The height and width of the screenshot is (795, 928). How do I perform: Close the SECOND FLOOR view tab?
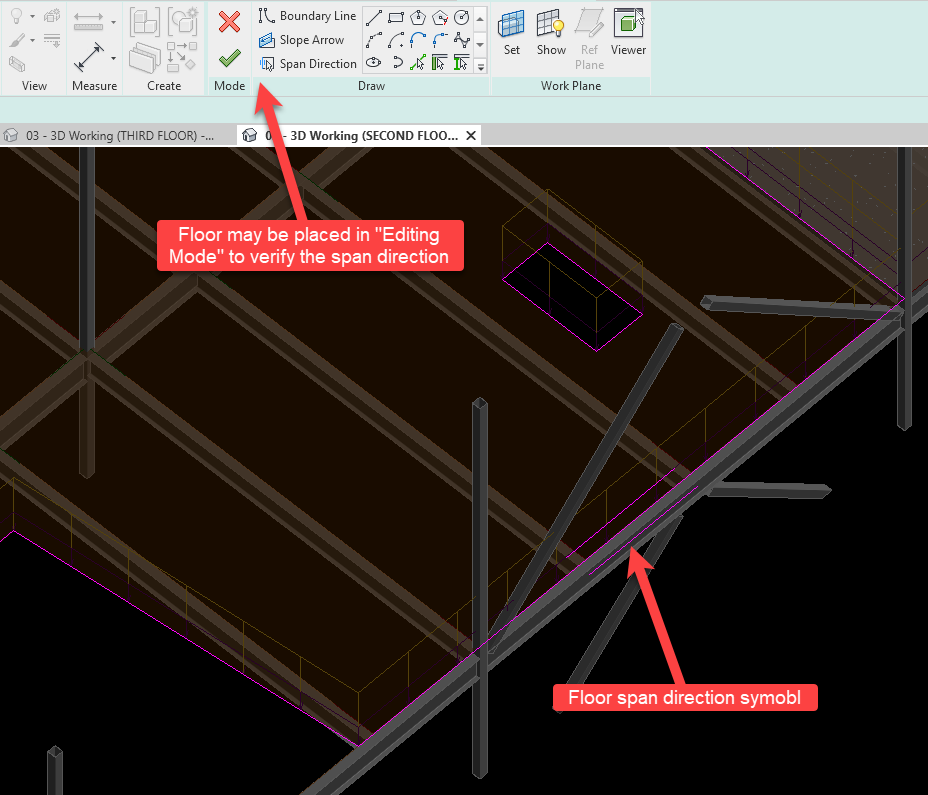tap(471, 135)
